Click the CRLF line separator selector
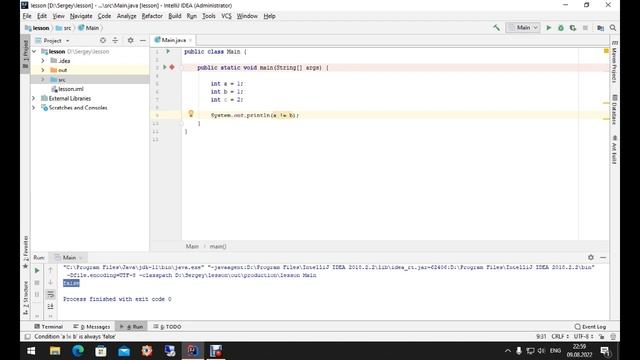The image size is (640, 360). 560,336
